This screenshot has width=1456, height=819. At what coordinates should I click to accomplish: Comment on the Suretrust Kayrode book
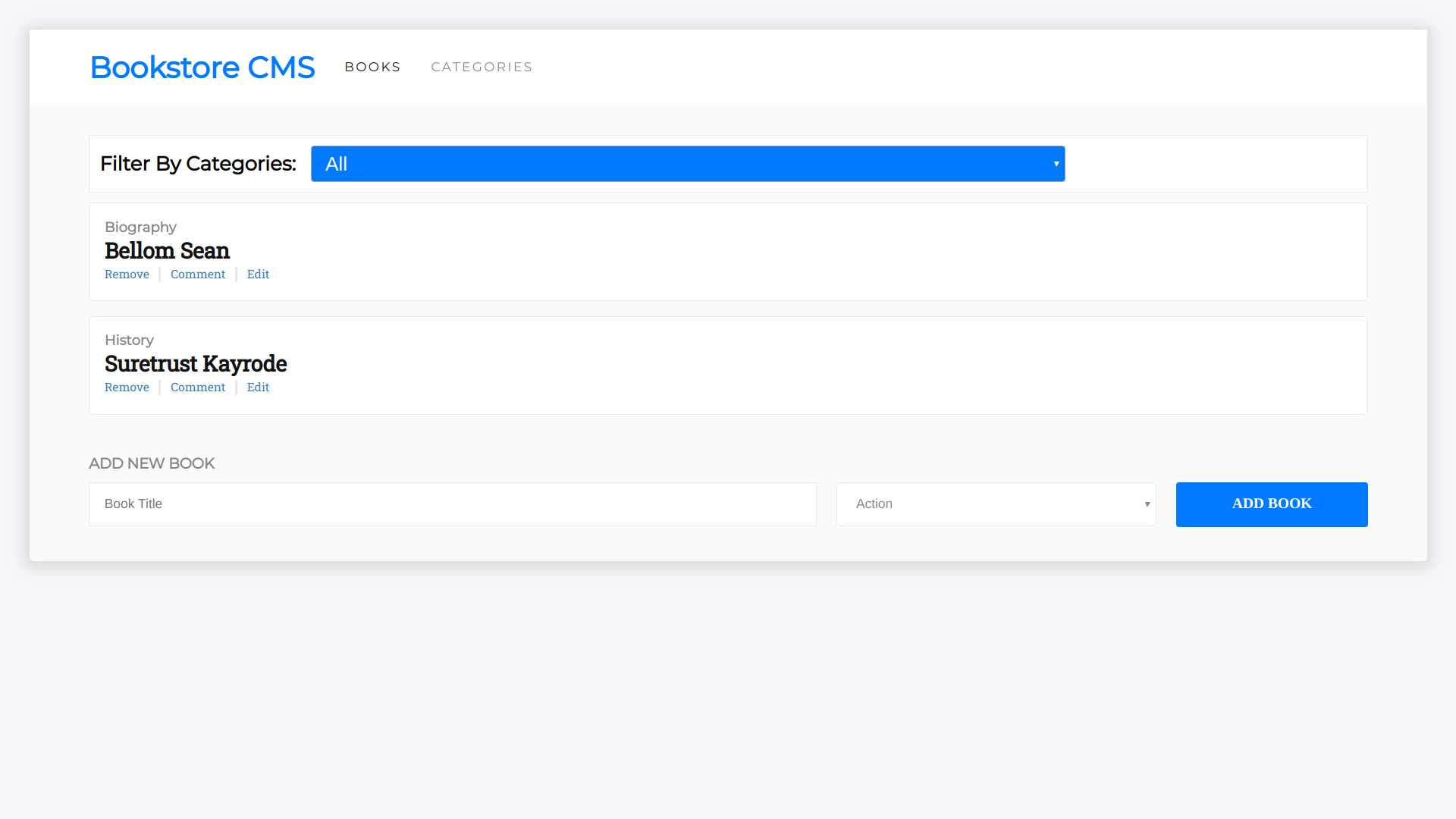pos(198,388)
